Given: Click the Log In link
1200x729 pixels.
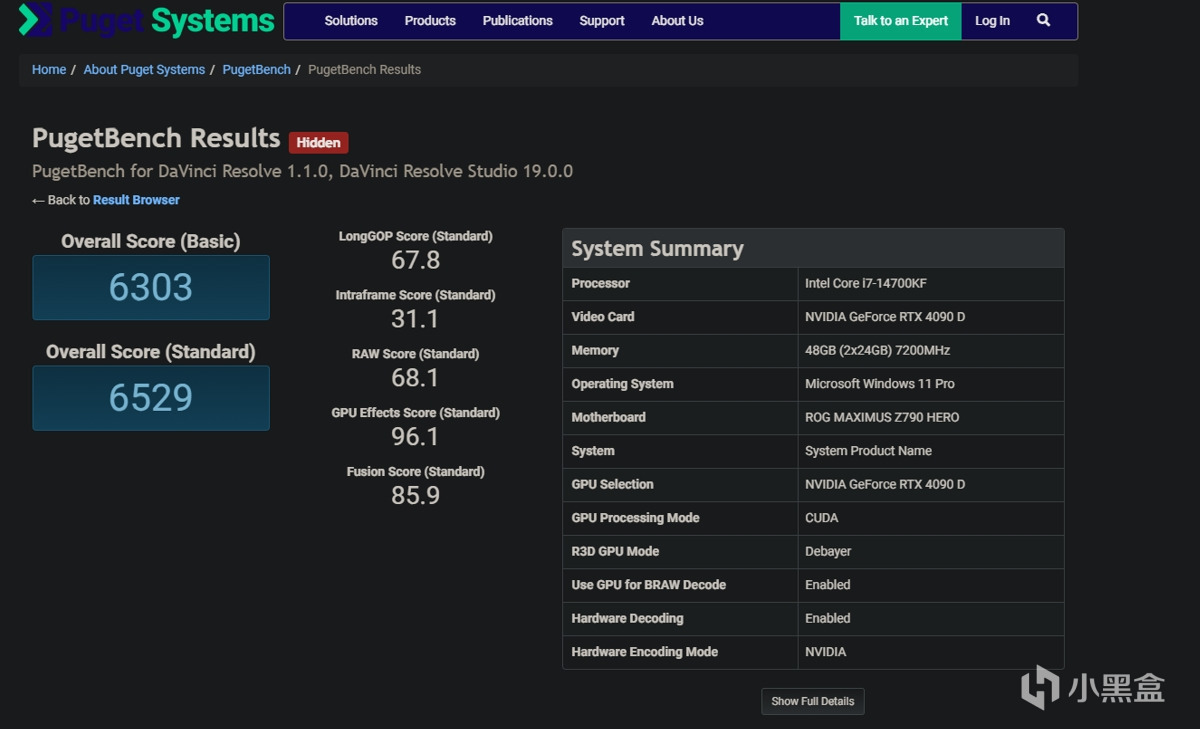Looking at the screenshot, I should click(x=992, y=21).
